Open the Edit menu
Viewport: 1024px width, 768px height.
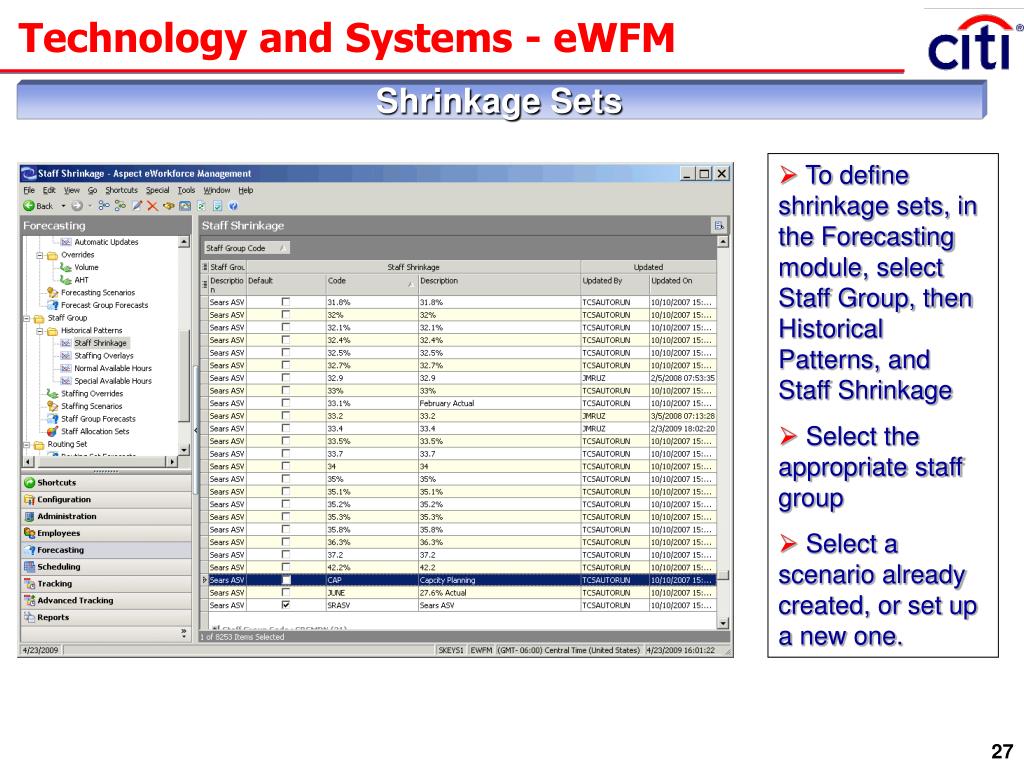[x=50, y=191]
